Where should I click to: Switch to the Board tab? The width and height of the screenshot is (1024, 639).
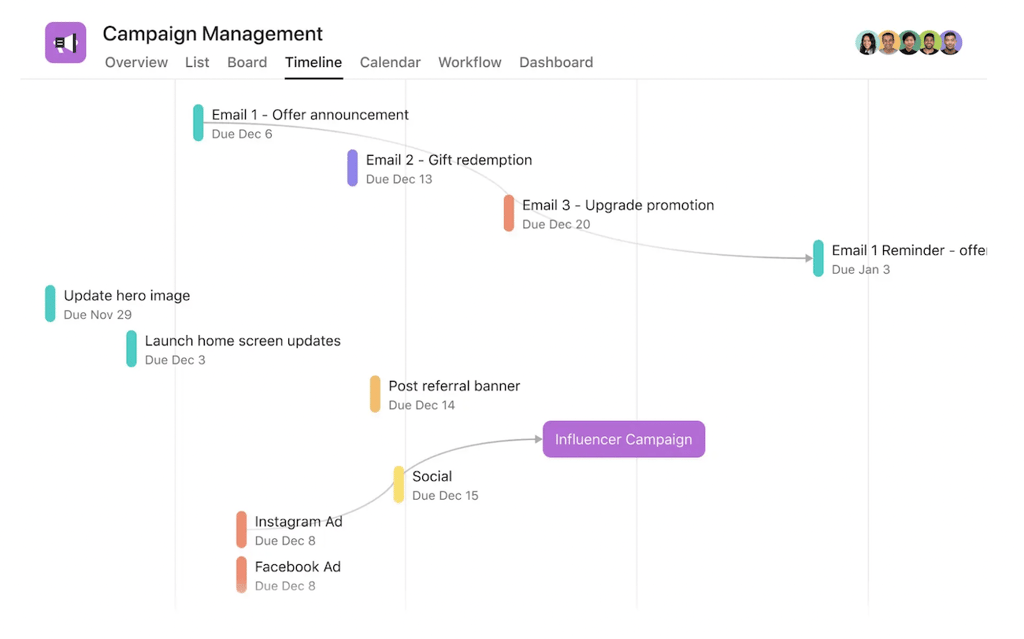coord(247,62)
